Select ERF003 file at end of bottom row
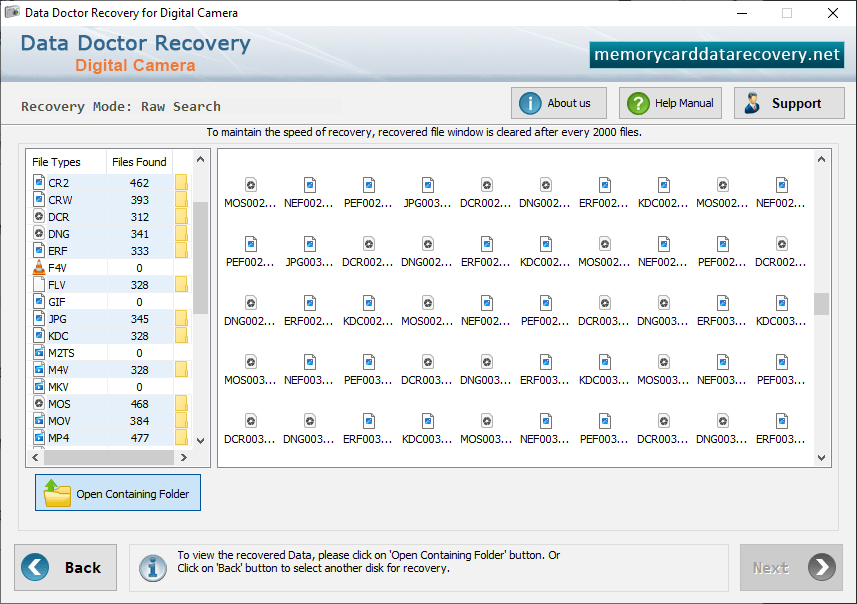 point(782,429)
